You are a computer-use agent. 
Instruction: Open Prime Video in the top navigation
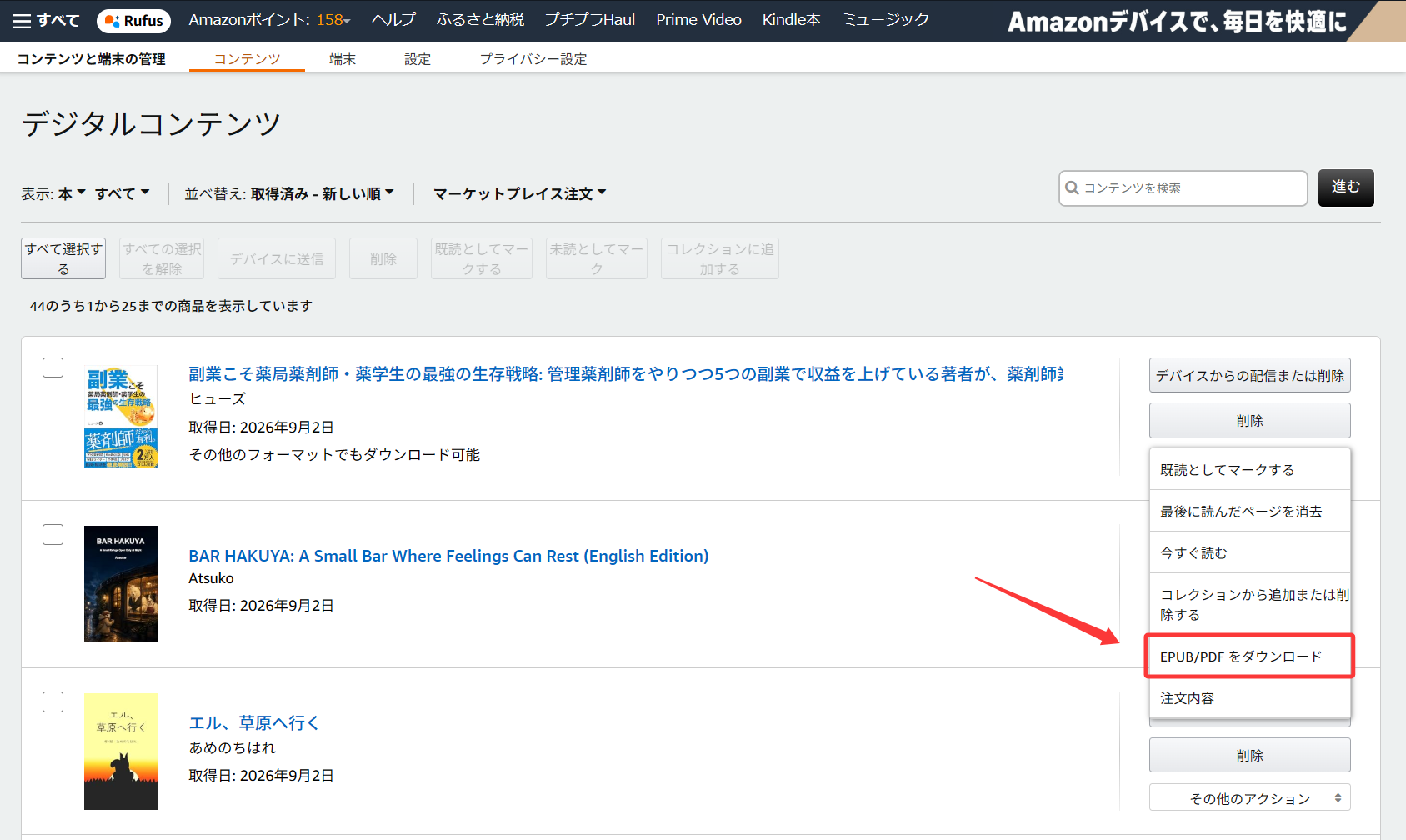coord(698,20)
